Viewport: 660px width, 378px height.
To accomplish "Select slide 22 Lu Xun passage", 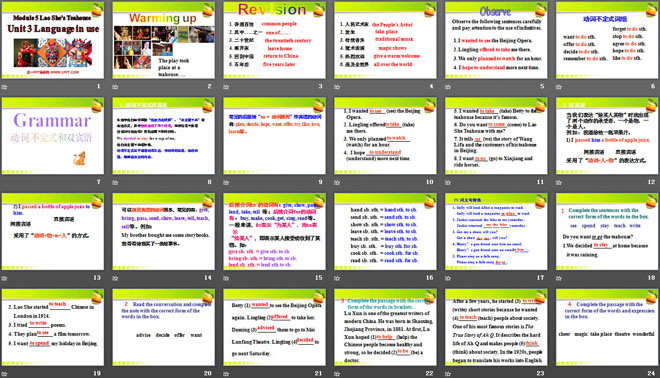I will point(385,327).
